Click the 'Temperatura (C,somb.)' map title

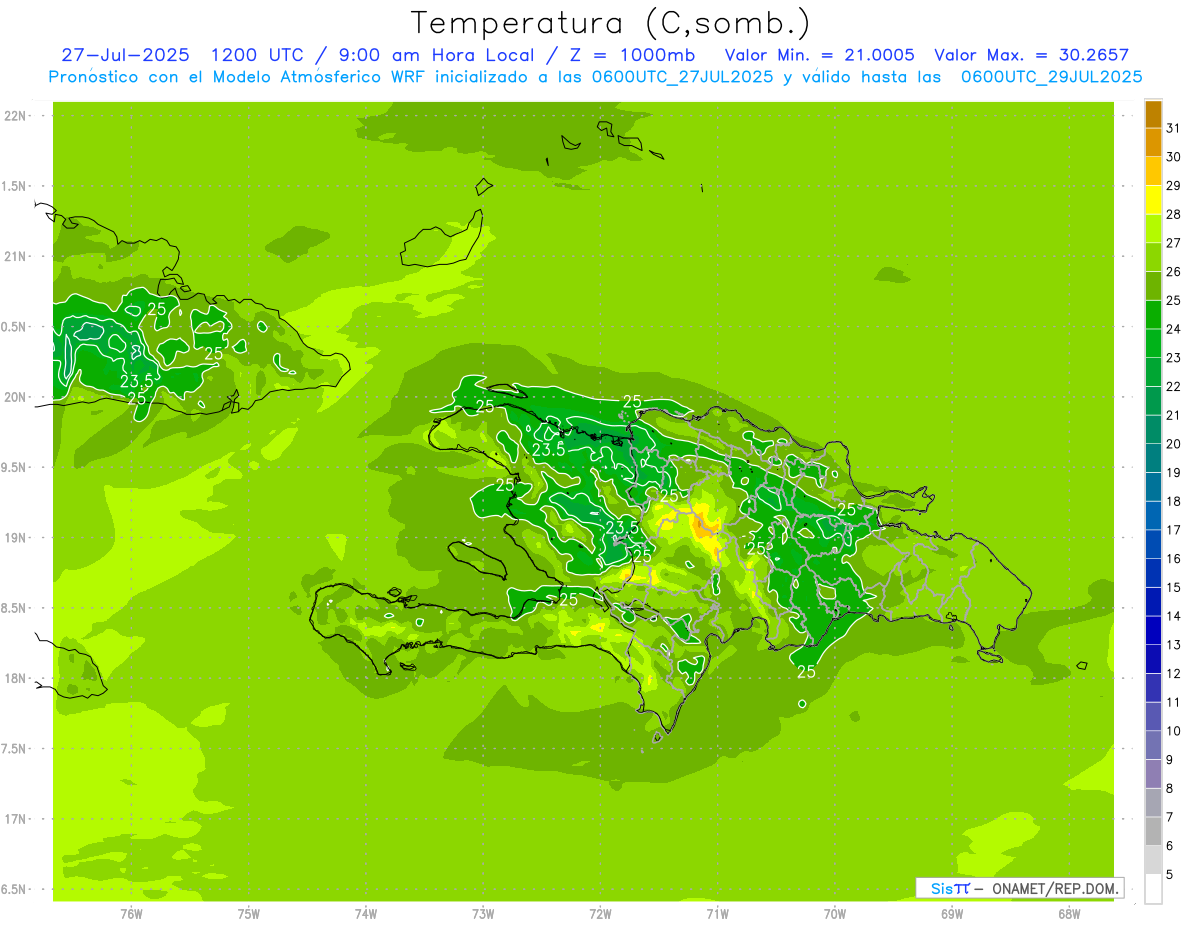[x=610, y=24]
